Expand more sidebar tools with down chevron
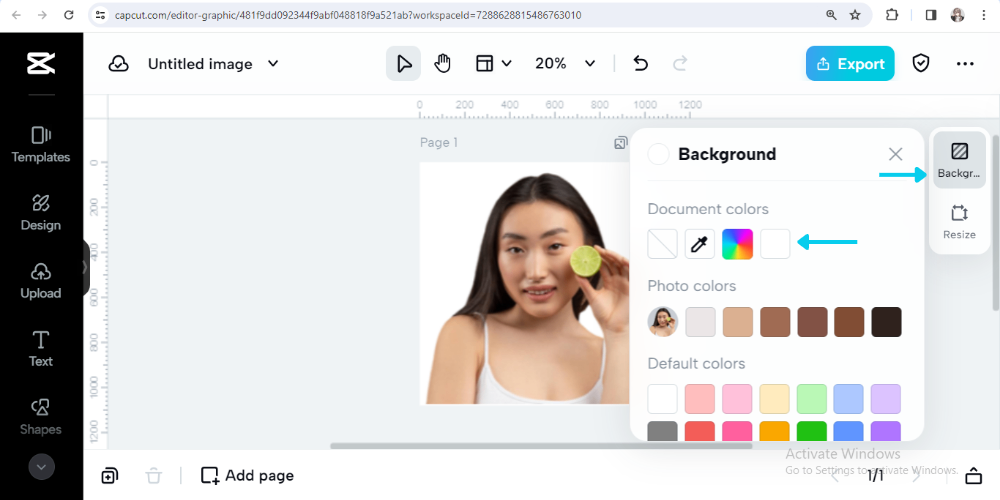Viewport: 1000px width, 500px height. (41, 467)
